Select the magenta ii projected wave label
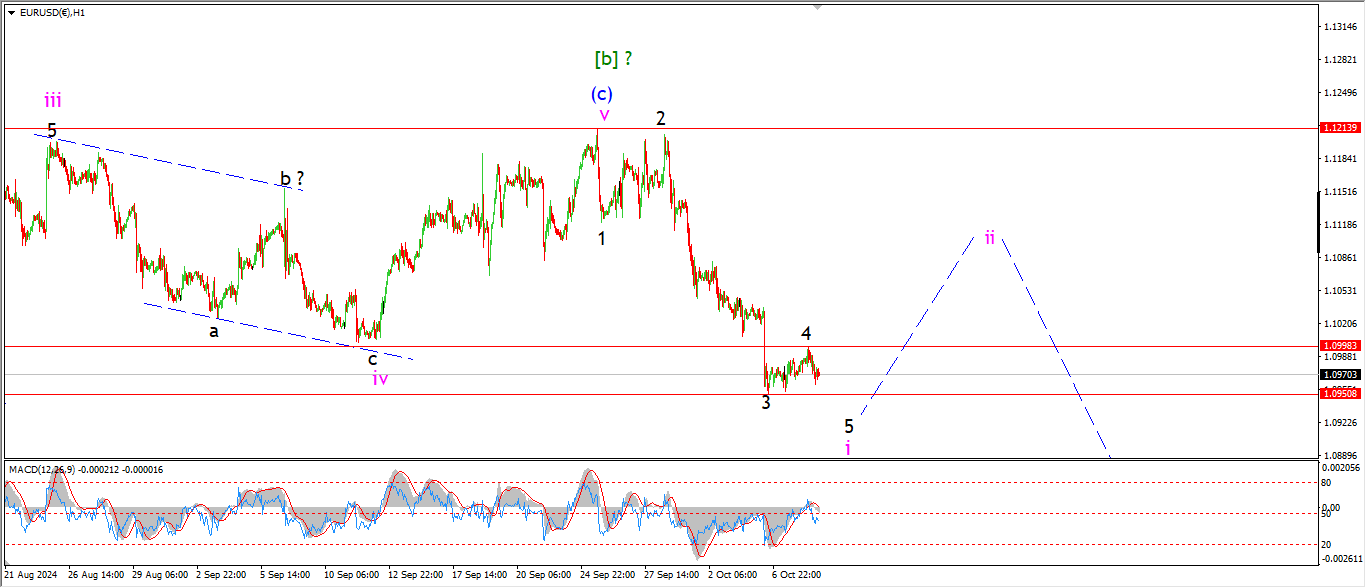1366x588 pixels. (x=989, y=237)
